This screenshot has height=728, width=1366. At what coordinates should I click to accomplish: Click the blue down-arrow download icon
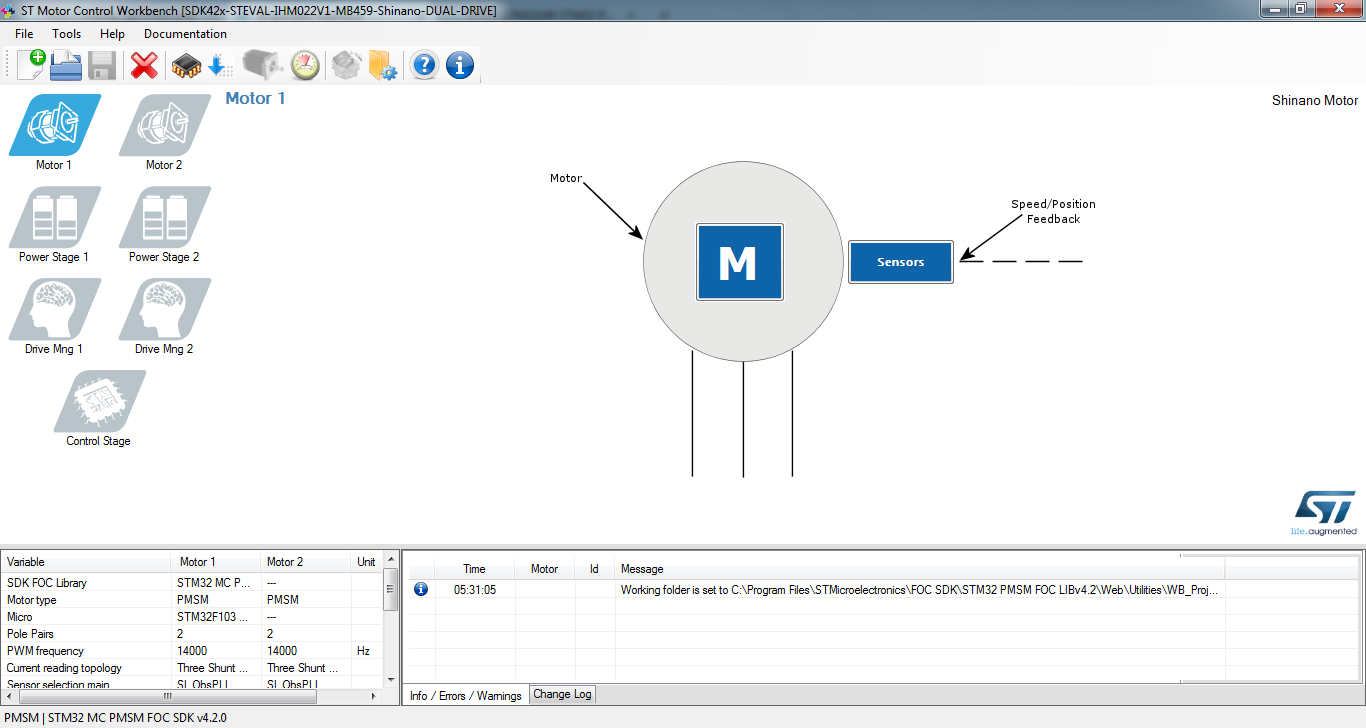click(220, 65)
